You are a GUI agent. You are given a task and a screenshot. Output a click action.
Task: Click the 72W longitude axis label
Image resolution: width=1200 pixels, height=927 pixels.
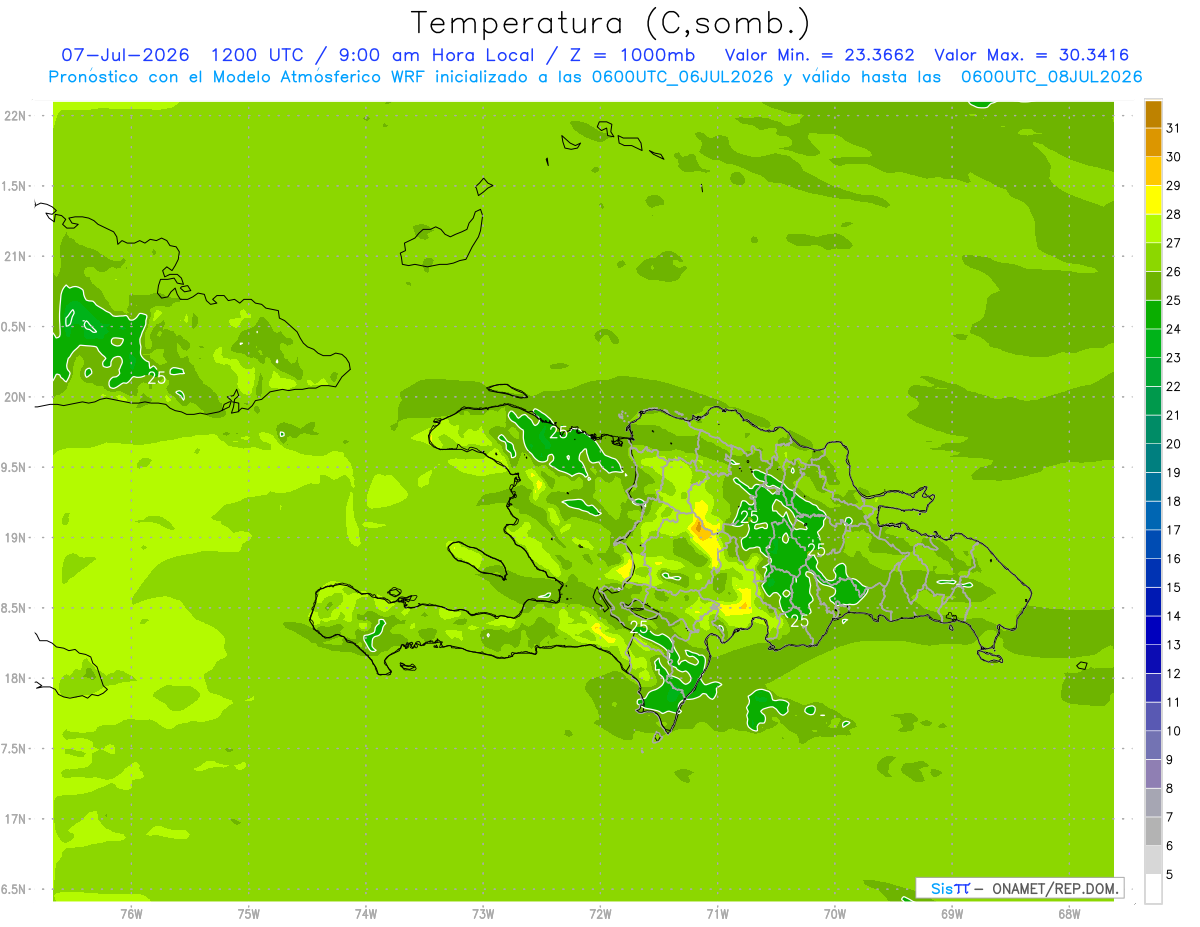[600, 913]
